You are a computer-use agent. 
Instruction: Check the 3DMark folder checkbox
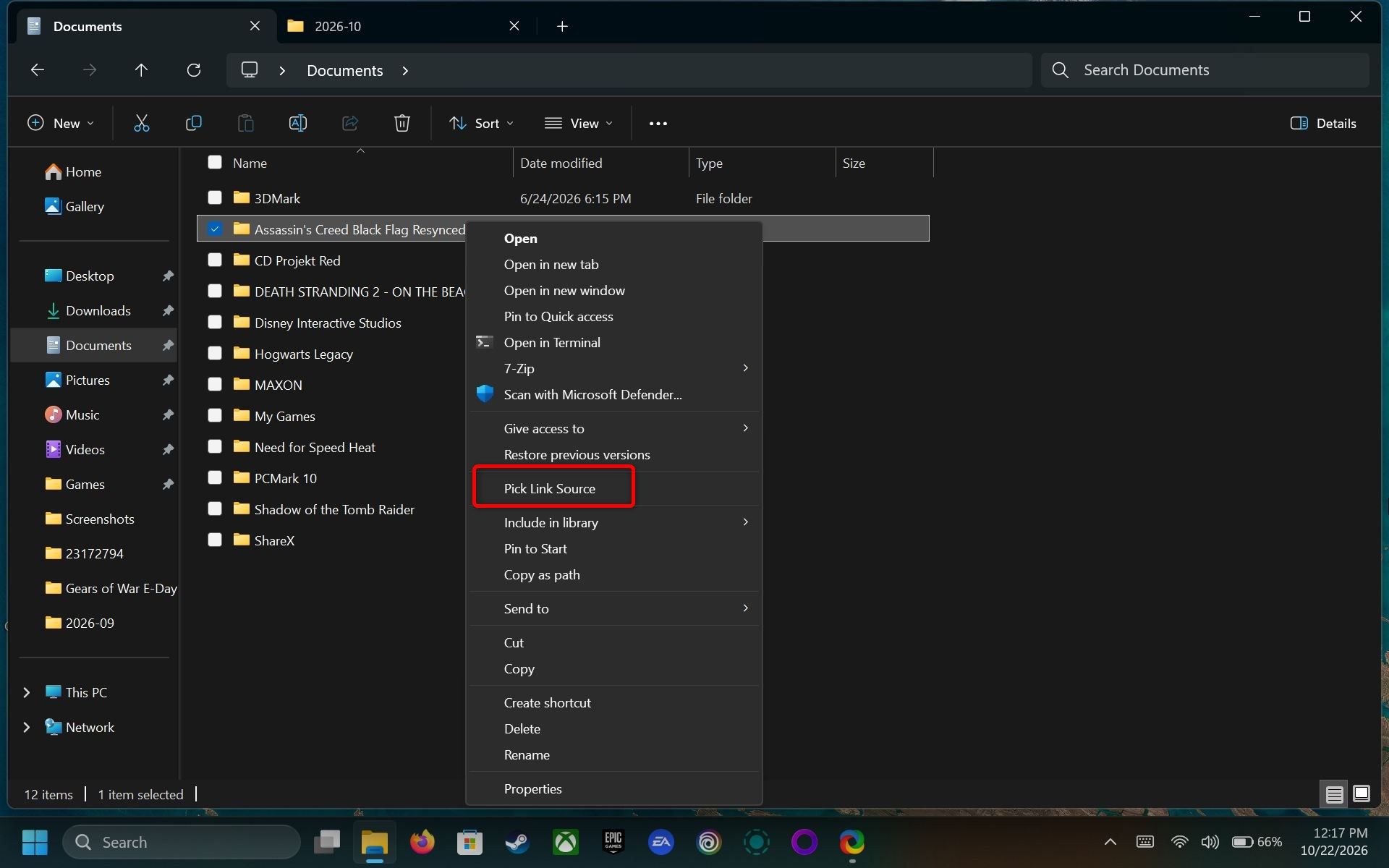click(x=215, y=197)
